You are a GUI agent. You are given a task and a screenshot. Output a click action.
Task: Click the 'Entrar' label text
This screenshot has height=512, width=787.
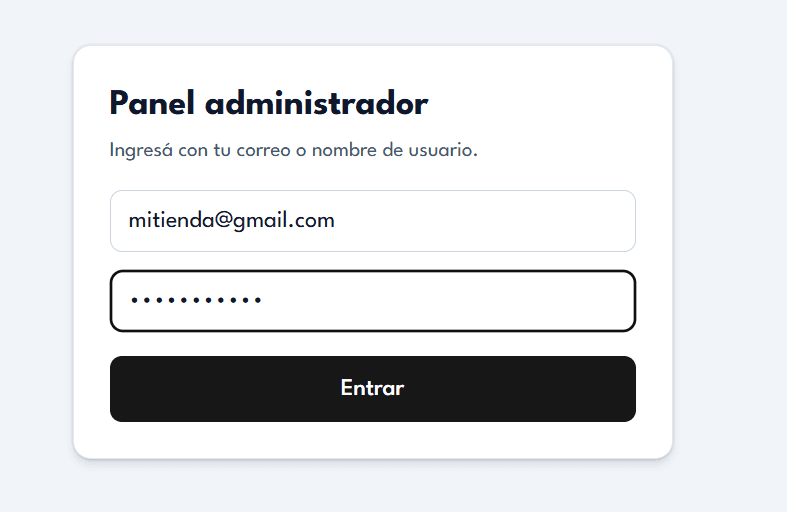pos(372,388)
